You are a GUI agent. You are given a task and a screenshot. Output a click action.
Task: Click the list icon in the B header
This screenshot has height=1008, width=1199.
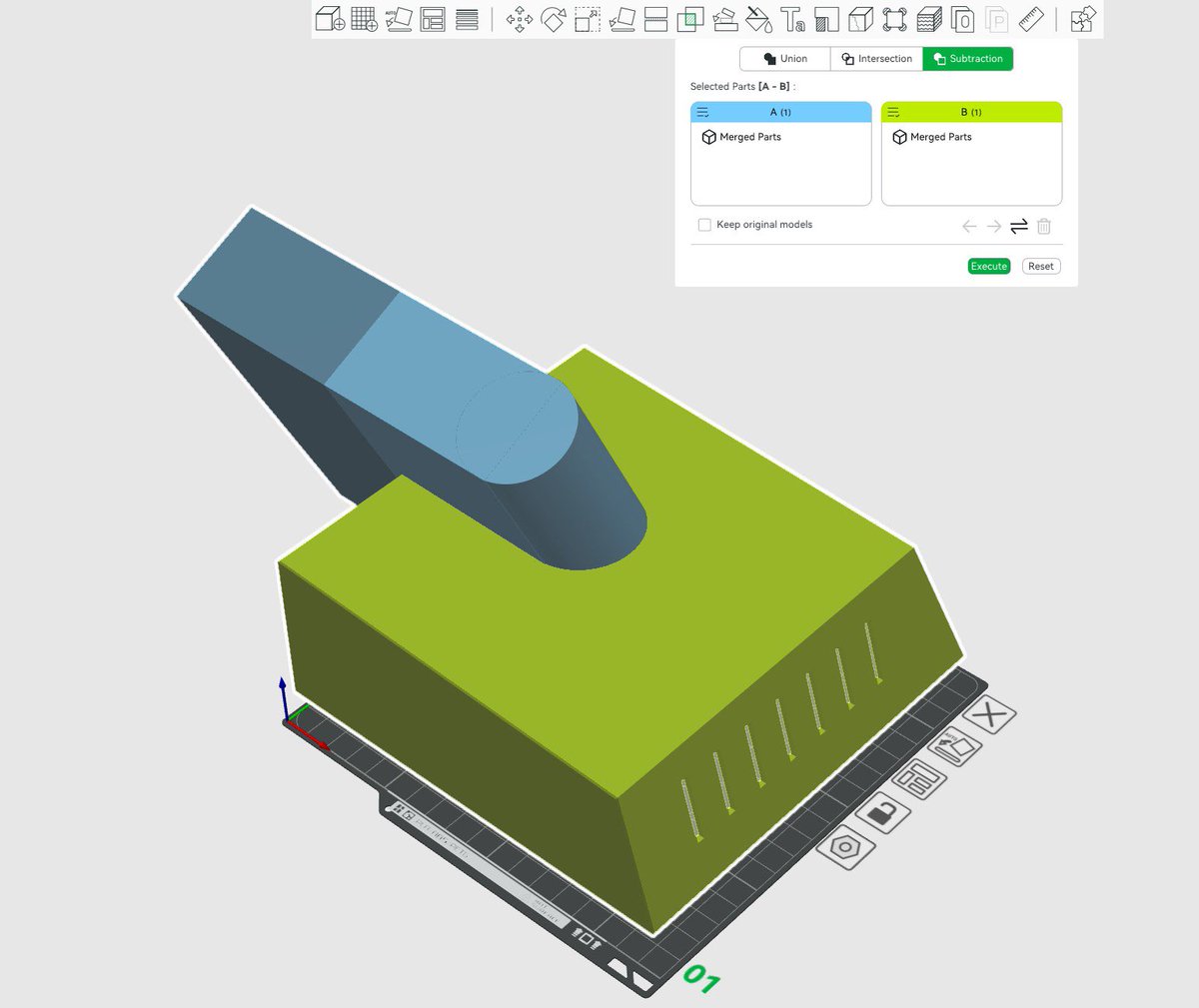click(893, 113)
